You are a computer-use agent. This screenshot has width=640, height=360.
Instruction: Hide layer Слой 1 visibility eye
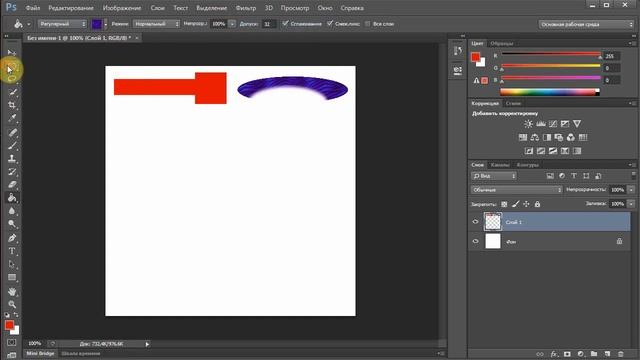(476, 222)
